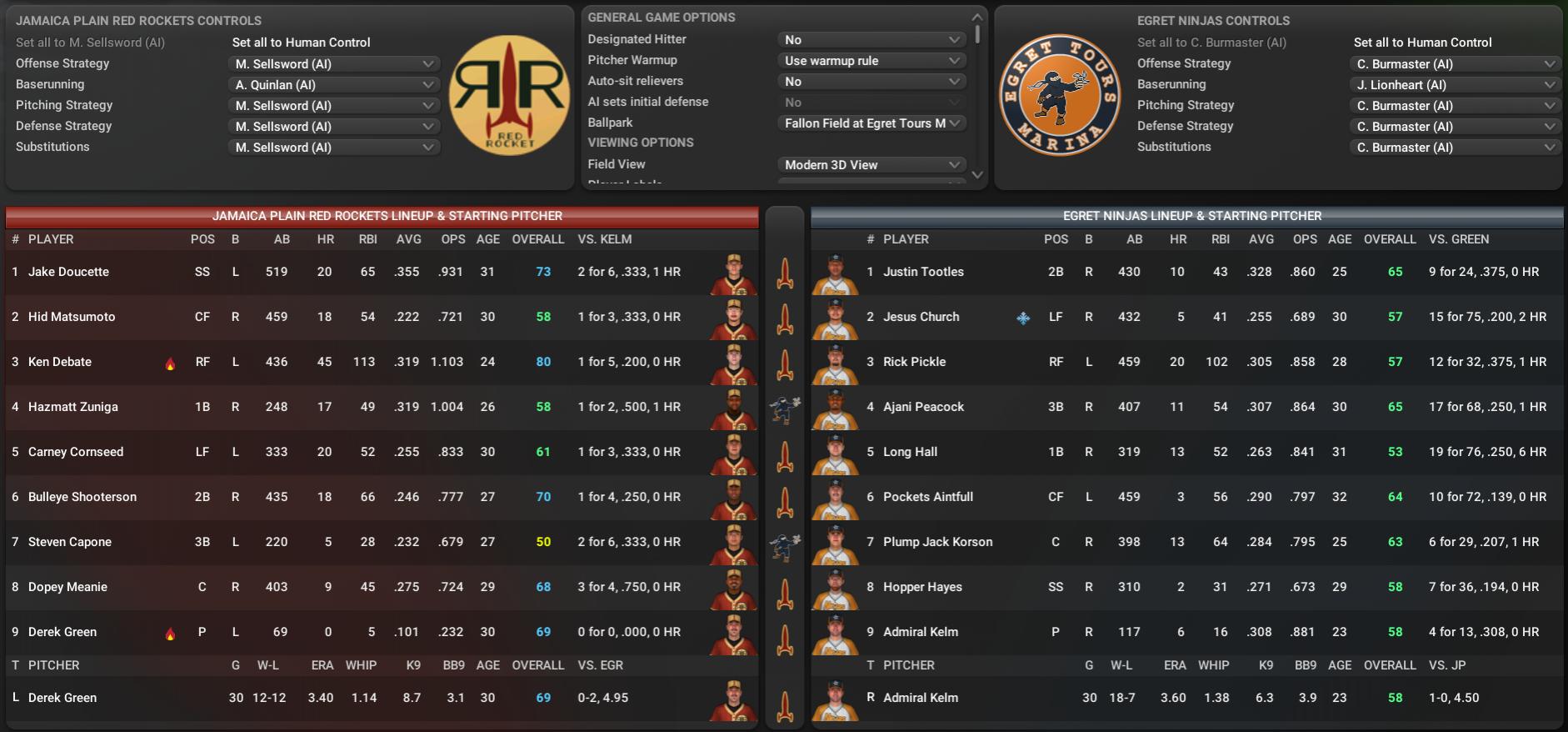Image resolution: width=1568 pixels, height=732 pixels.
Task: Open the Egret Ninjas Baserunning dropdown
Action: pyautogui.click(x=1454, y=85)
